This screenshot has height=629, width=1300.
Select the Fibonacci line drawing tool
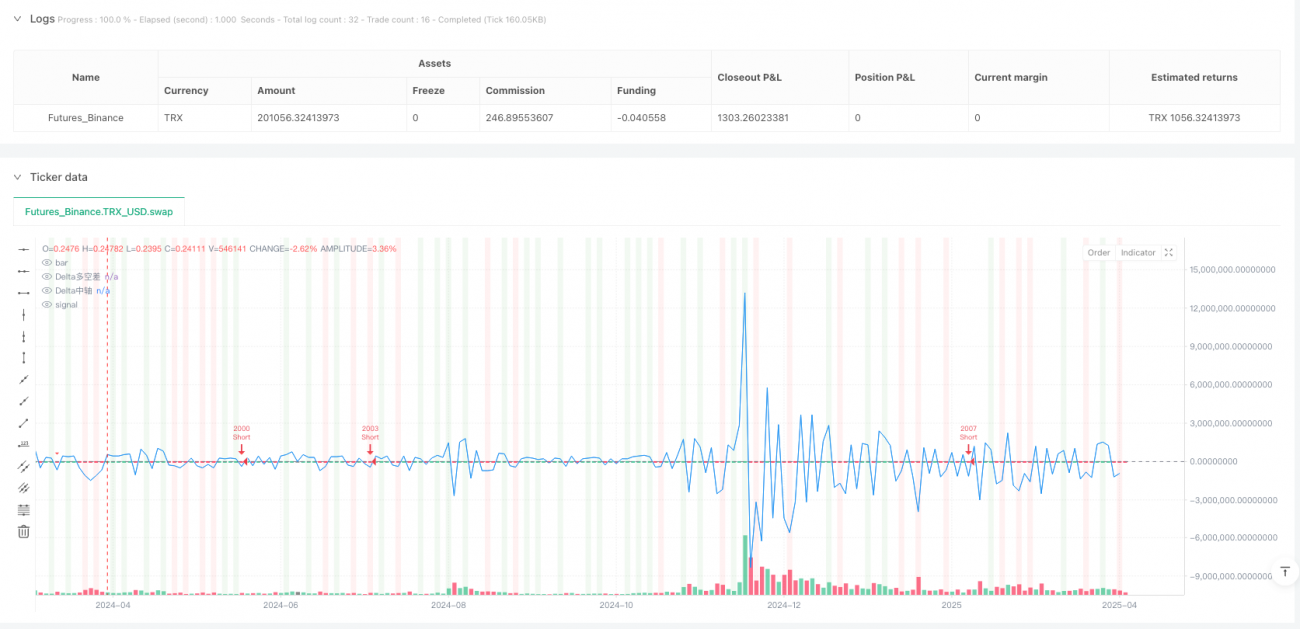[24, 510]
